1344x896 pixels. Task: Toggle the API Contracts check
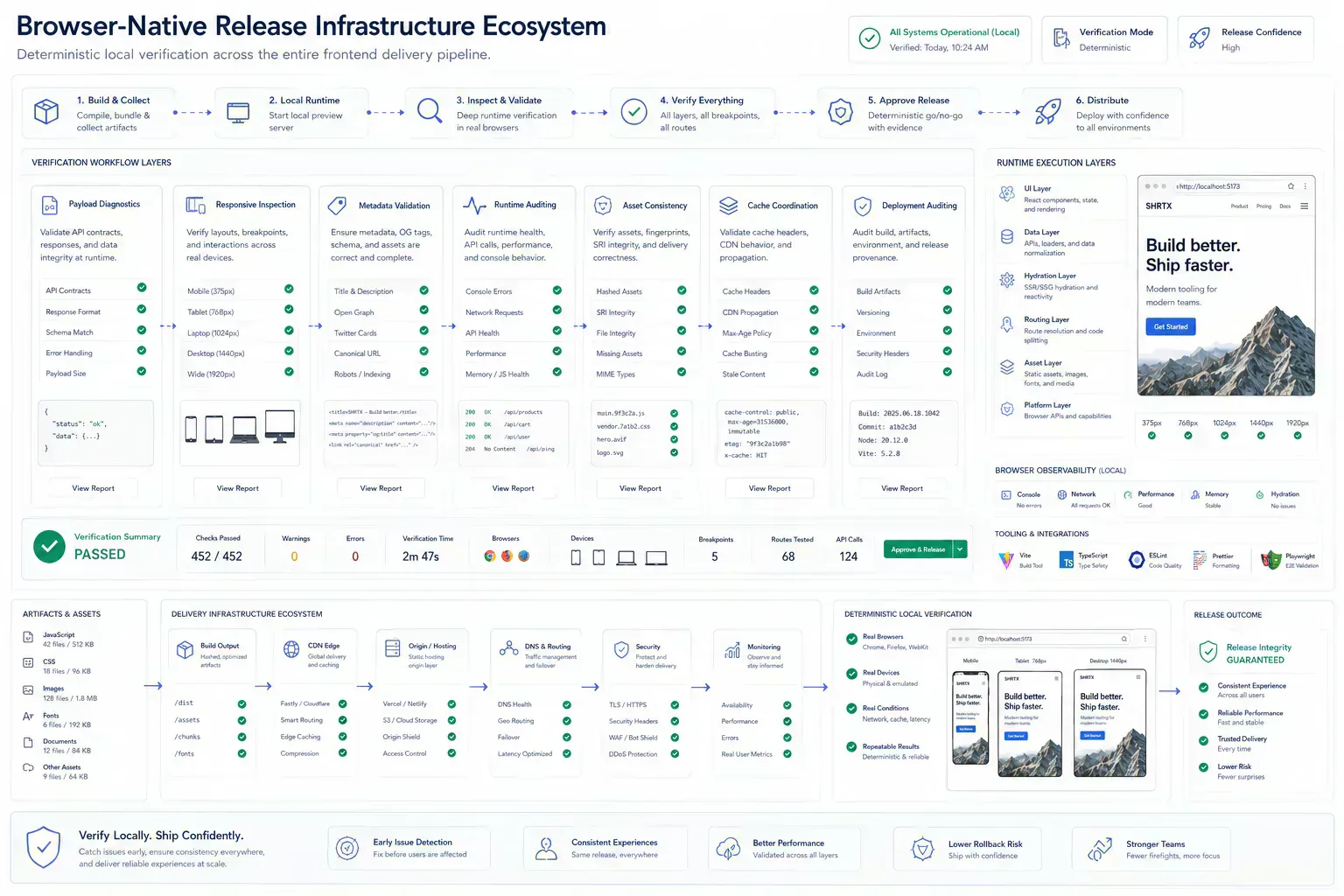[x=142, y=288]
